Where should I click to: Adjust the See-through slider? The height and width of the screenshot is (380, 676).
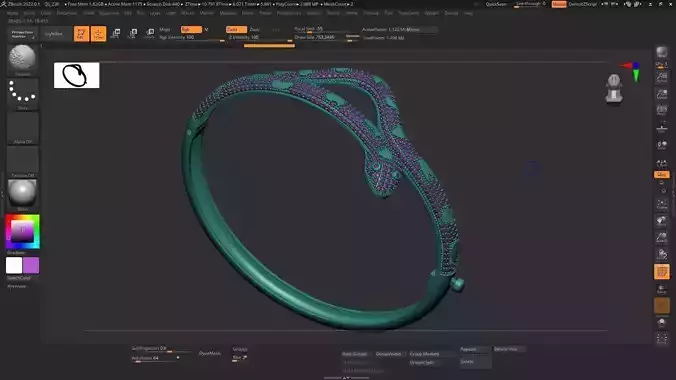(531, 4)
